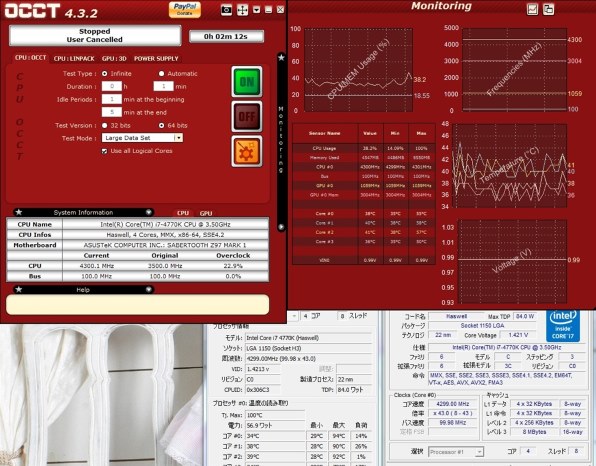Choose the 64 bits test version
This screenshot has height=466, width=596.
(x=162, y=125)
